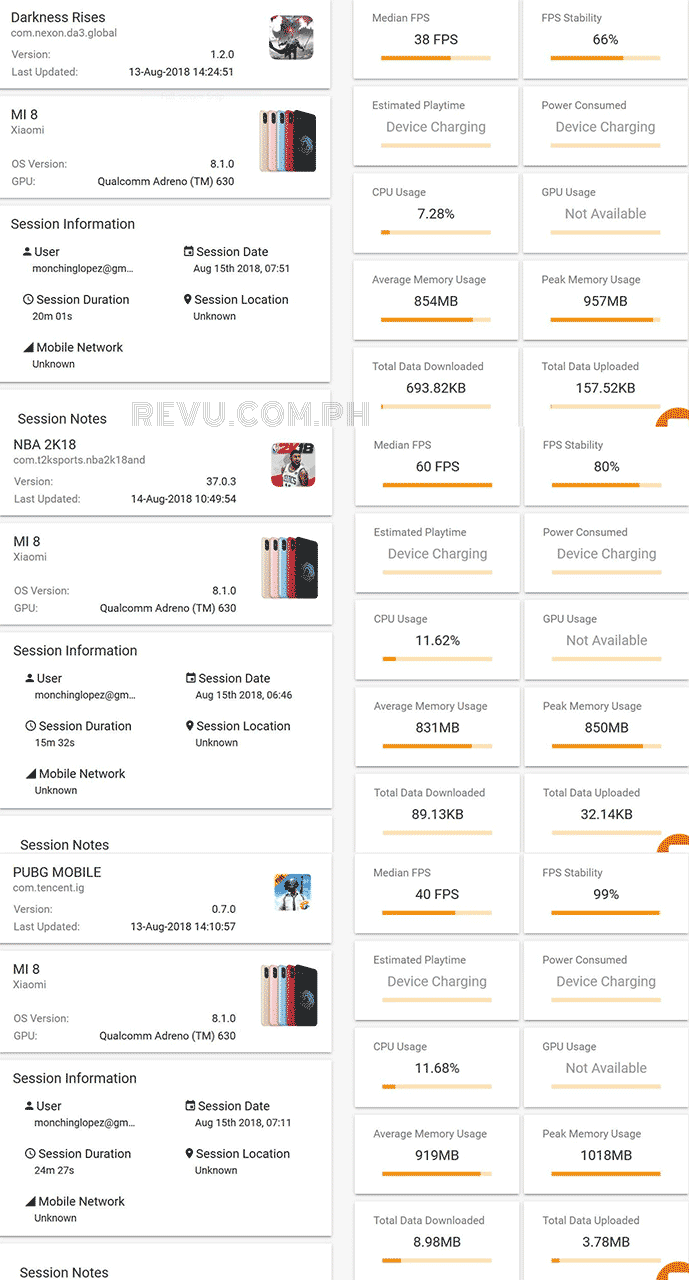Click the clock icon beside PUBG Session Duration
689x1280 pixels.
(30, 1154)
